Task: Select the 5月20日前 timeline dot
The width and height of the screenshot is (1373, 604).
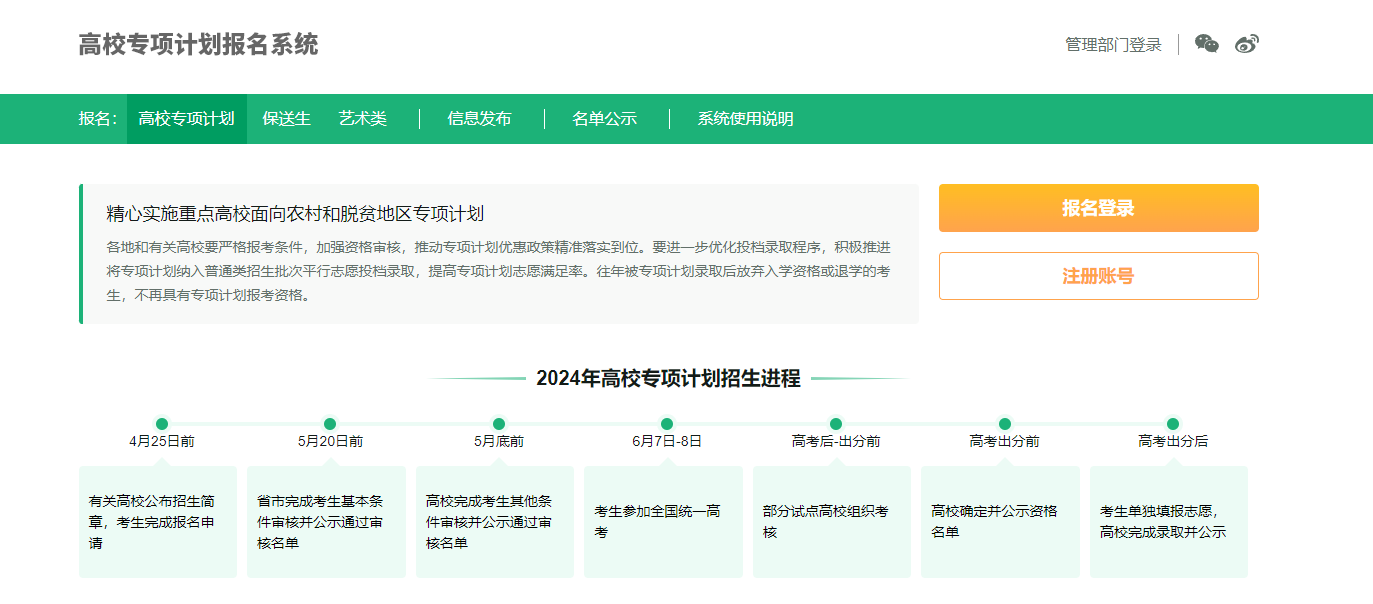Action: [x=330, y=424]
